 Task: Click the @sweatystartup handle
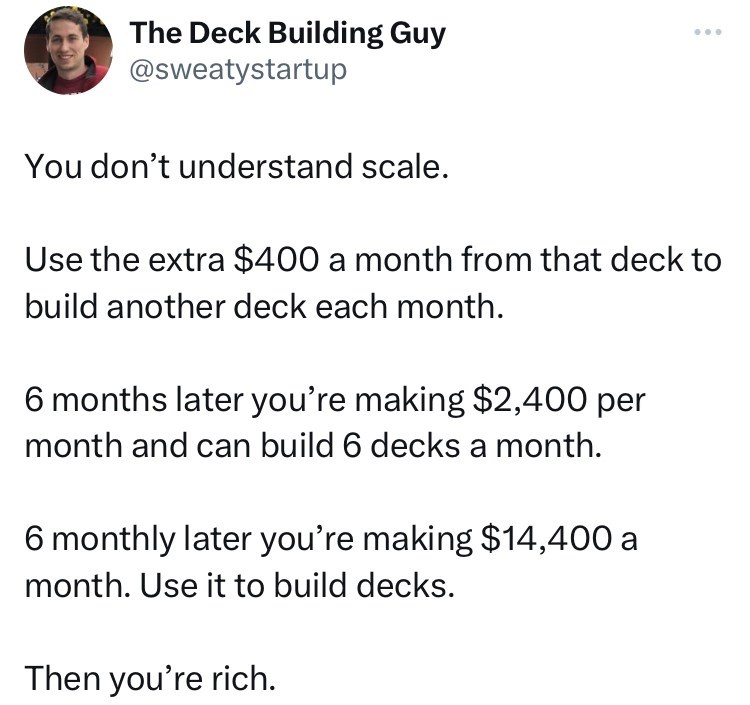[x=238, y=70]
